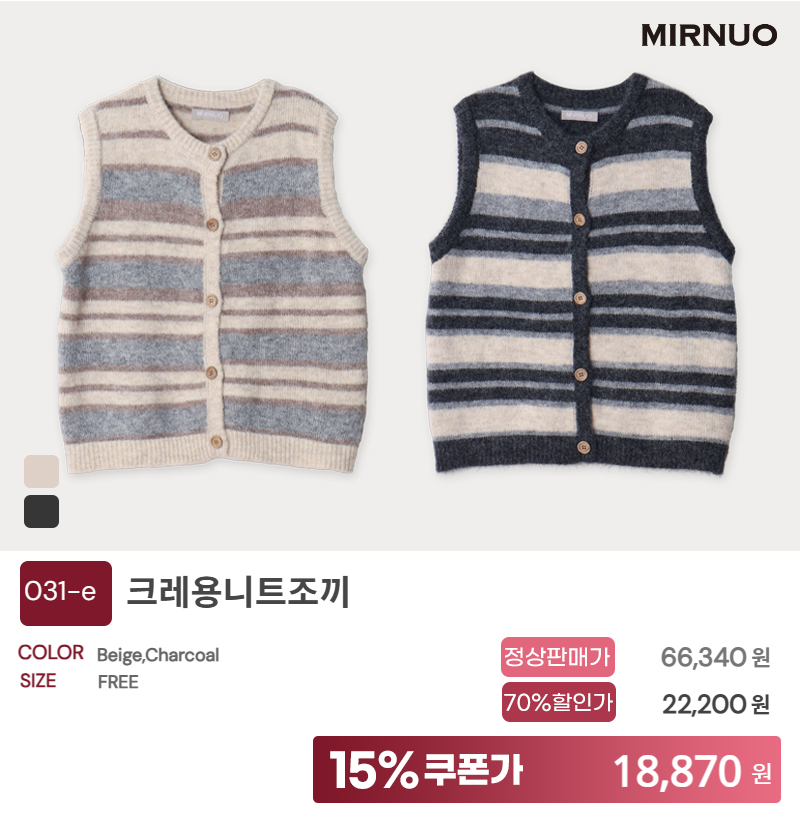Viewport: 800px width, 820px height.
Task: Click the MIRNUO brand logo
Action: coord(709,35)
